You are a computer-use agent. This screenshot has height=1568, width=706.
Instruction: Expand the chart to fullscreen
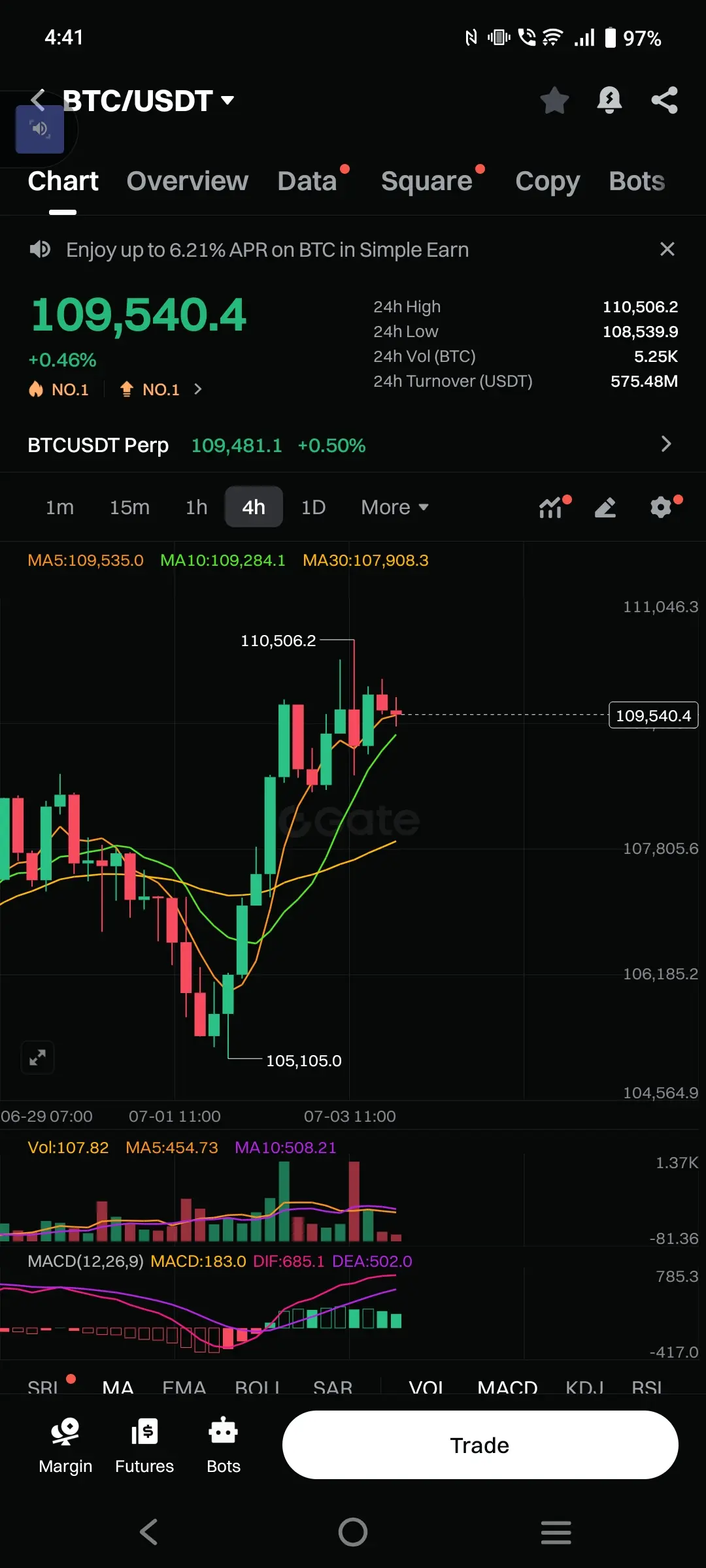click(37, 1057)
